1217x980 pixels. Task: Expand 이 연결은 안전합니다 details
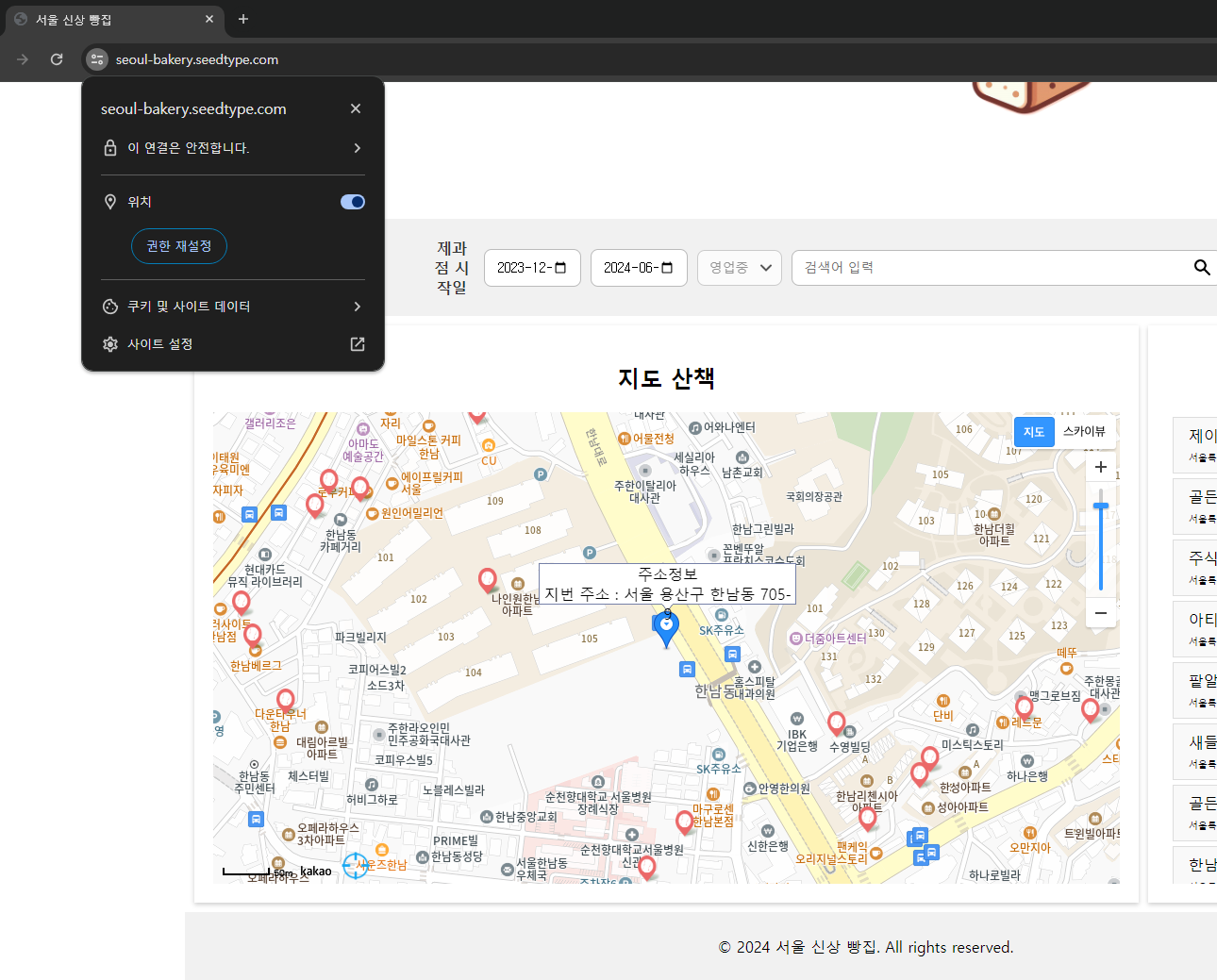point(233,147)
